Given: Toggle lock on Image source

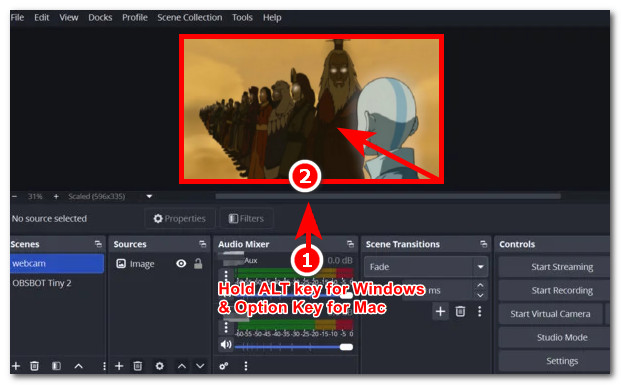Looking at the screenshot, I should (198, 264).
